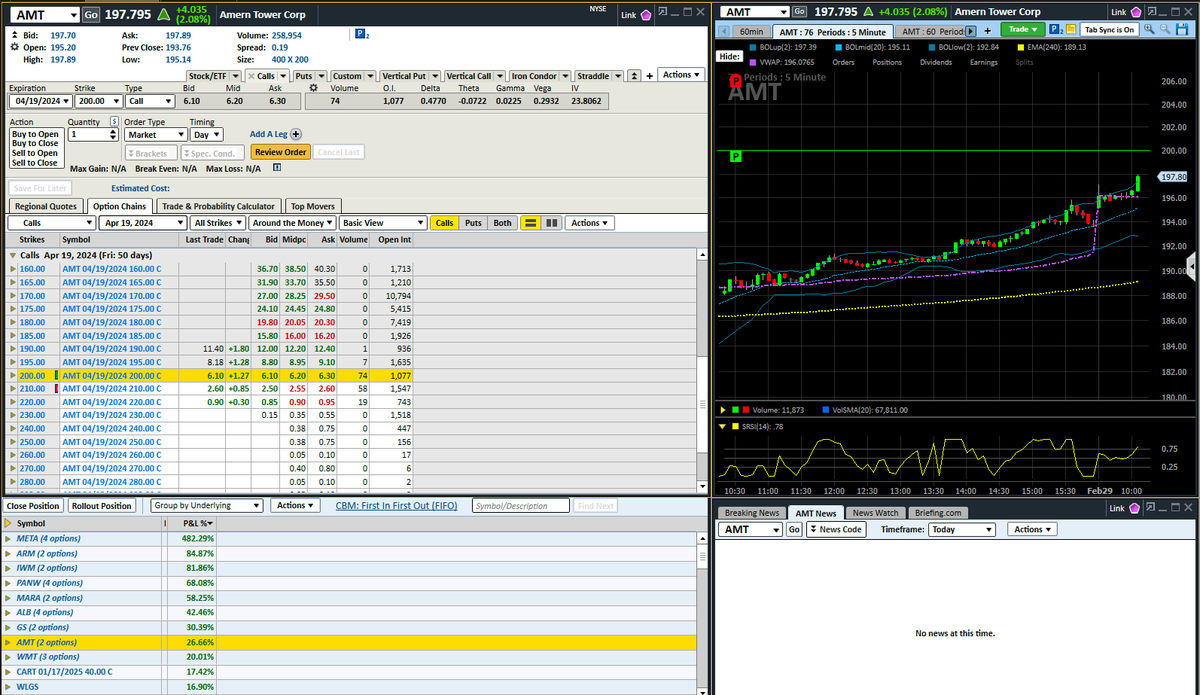Click the settings gear left of Volume header
This screenshot has width=1200, height=695.
click(313, 88)
